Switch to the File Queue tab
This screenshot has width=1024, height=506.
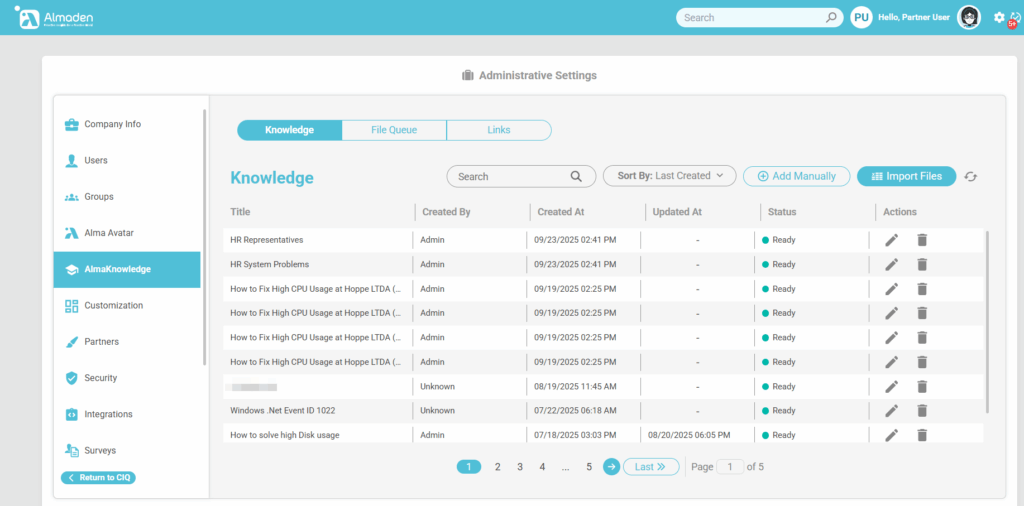[x=394, y=130]
